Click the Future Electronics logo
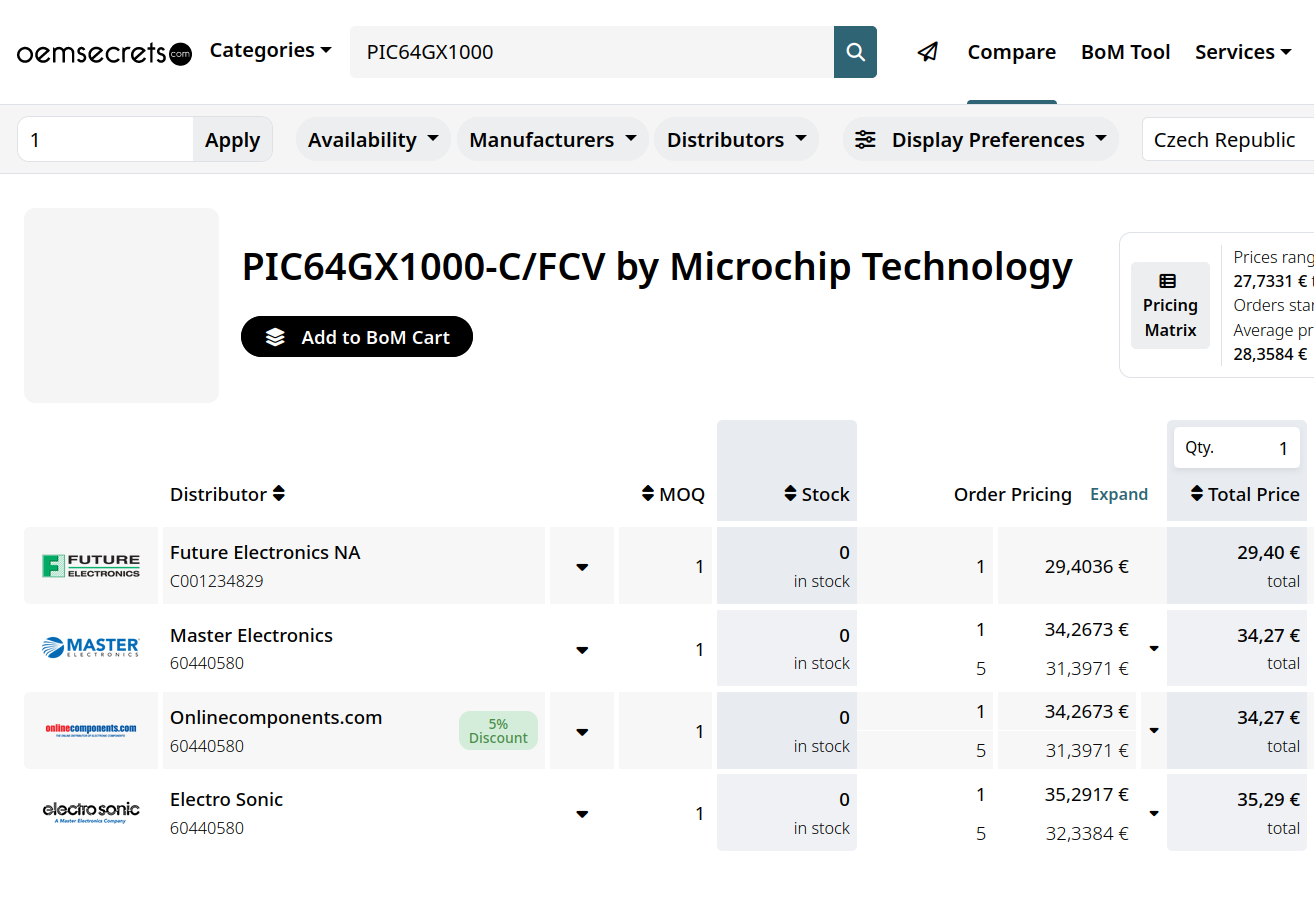Screen dimensions: 1314x920 91,566
